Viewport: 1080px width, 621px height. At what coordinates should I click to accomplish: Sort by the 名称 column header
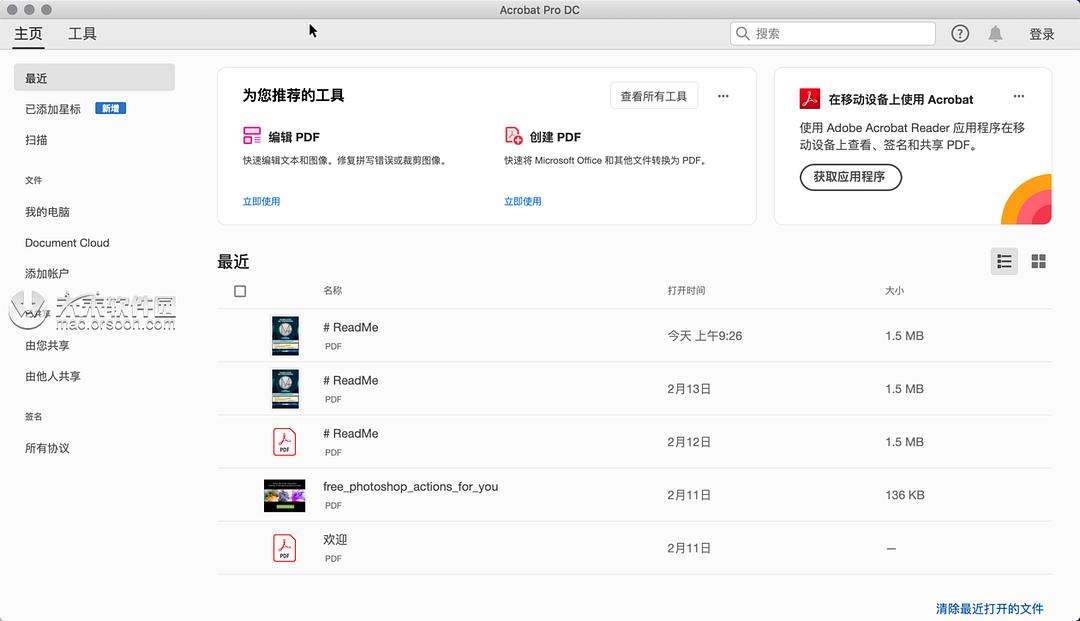333,291
